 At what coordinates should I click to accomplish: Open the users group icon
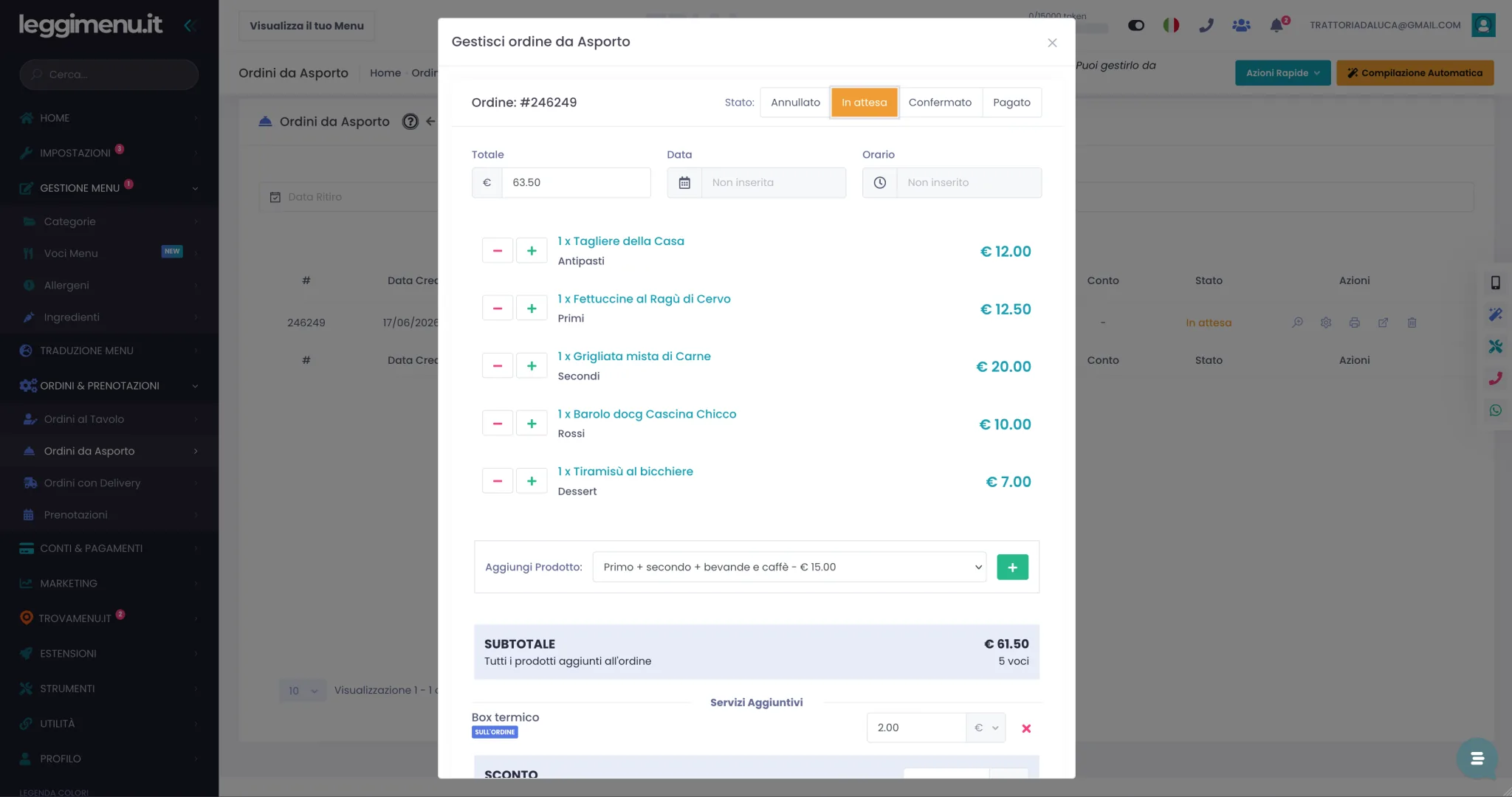1241,25
